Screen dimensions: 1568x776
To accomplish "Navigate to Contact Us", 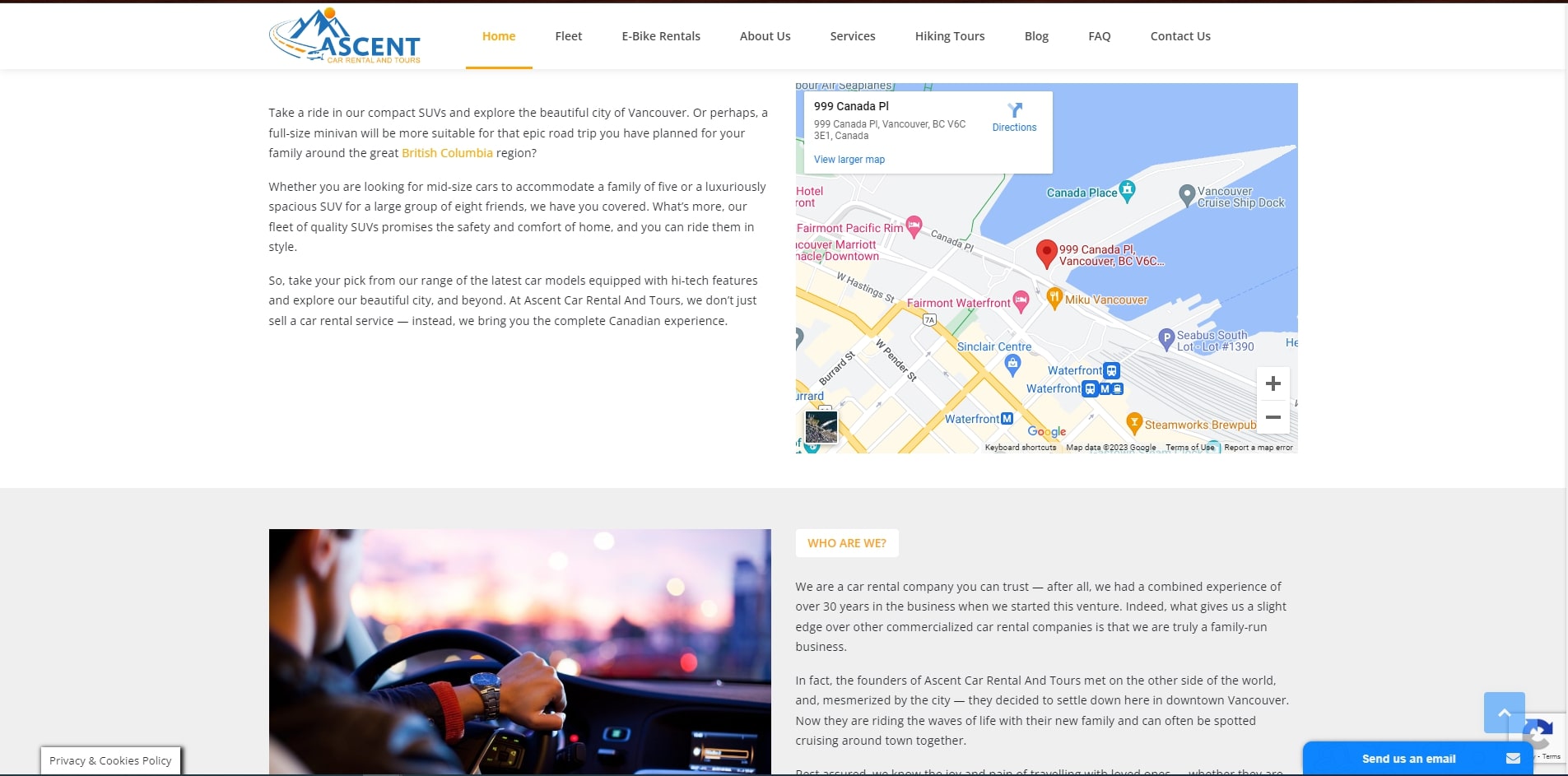I will coord(1179,36).
